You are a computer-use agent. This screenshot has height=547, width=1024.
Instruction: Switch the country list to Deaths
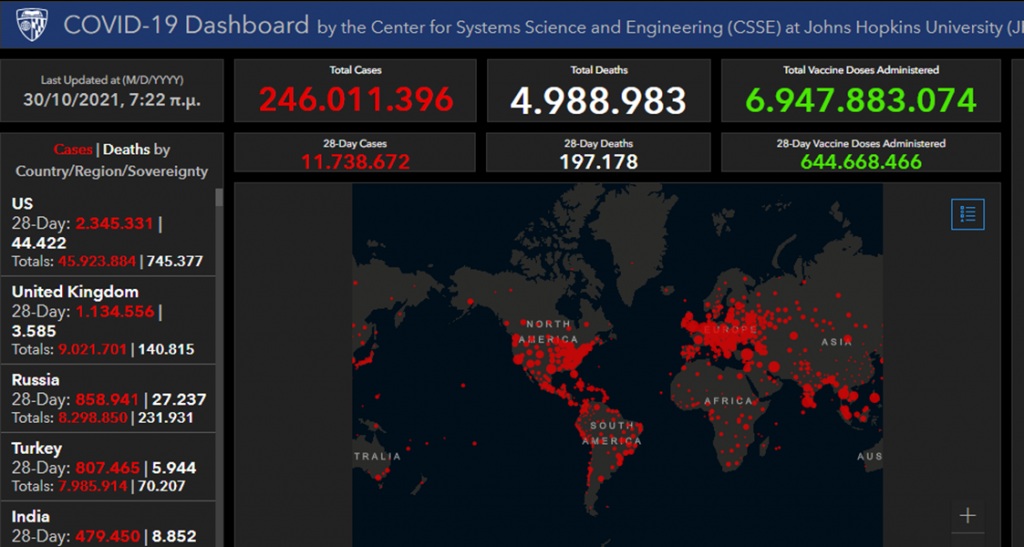point(126,149)
